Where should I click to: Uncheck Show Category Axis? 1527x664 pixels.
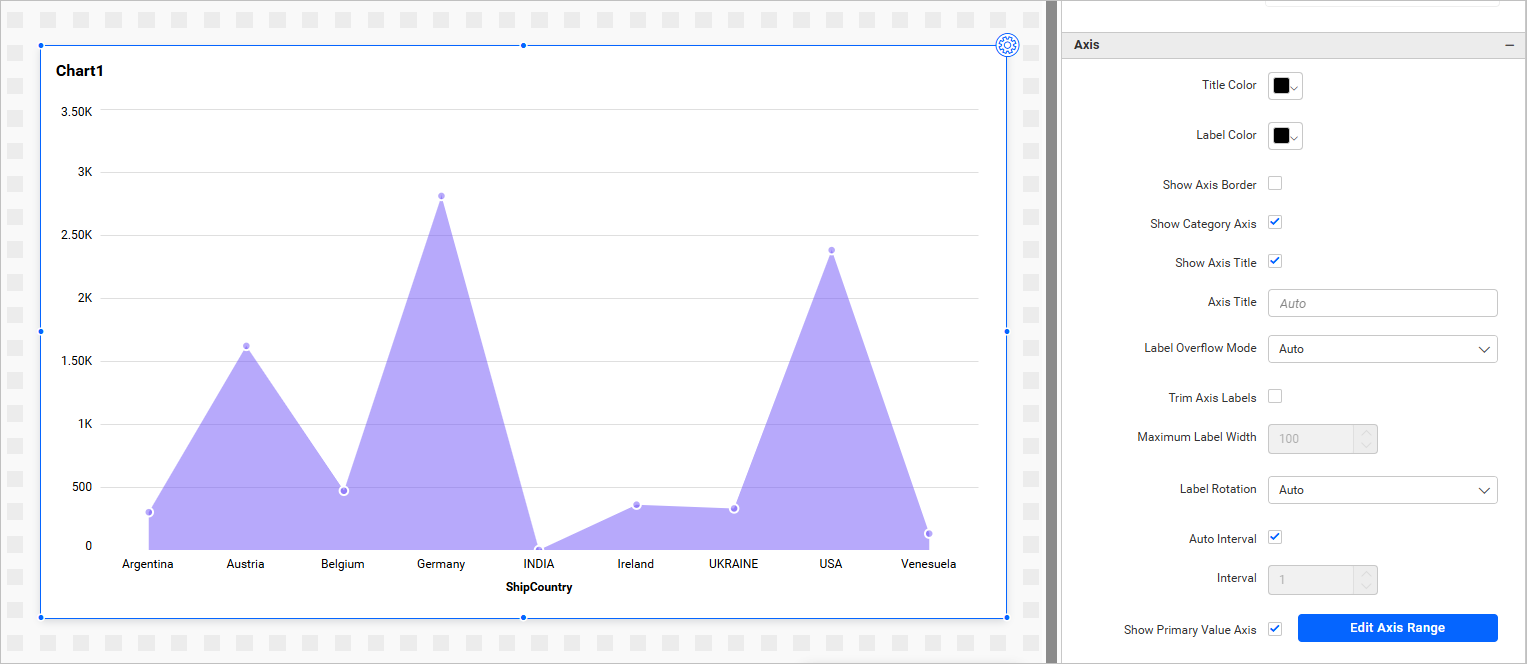coord(1275,223)
